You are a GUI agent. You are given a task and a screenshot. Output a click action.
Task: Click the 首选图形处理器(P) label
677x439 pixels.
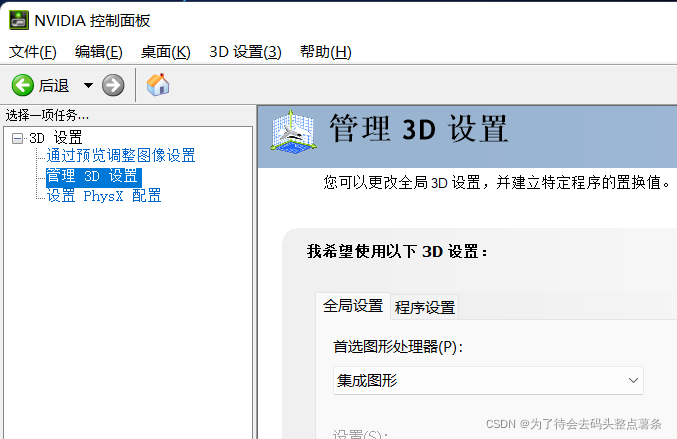click(398, 347)
